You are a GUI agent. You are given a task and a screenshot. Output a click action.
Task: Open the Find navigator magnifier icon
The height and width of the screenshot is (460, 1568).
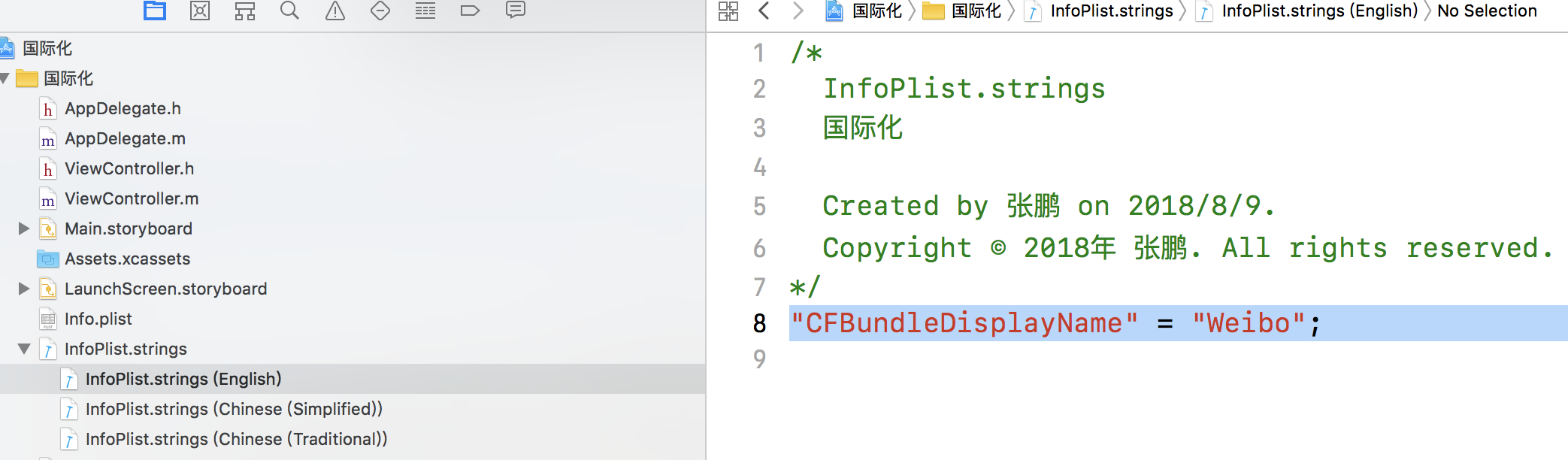point(289,11)
